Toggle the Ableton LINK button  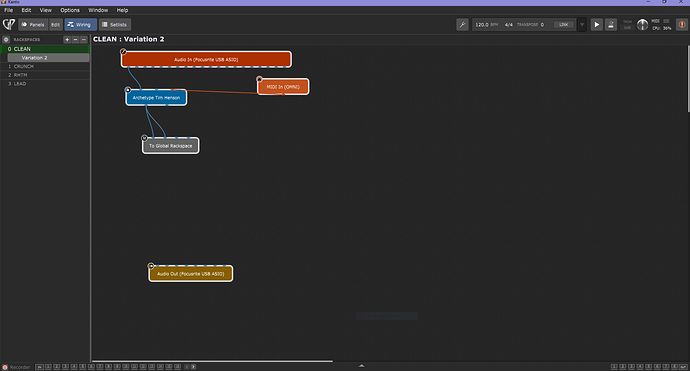point(564,25)
